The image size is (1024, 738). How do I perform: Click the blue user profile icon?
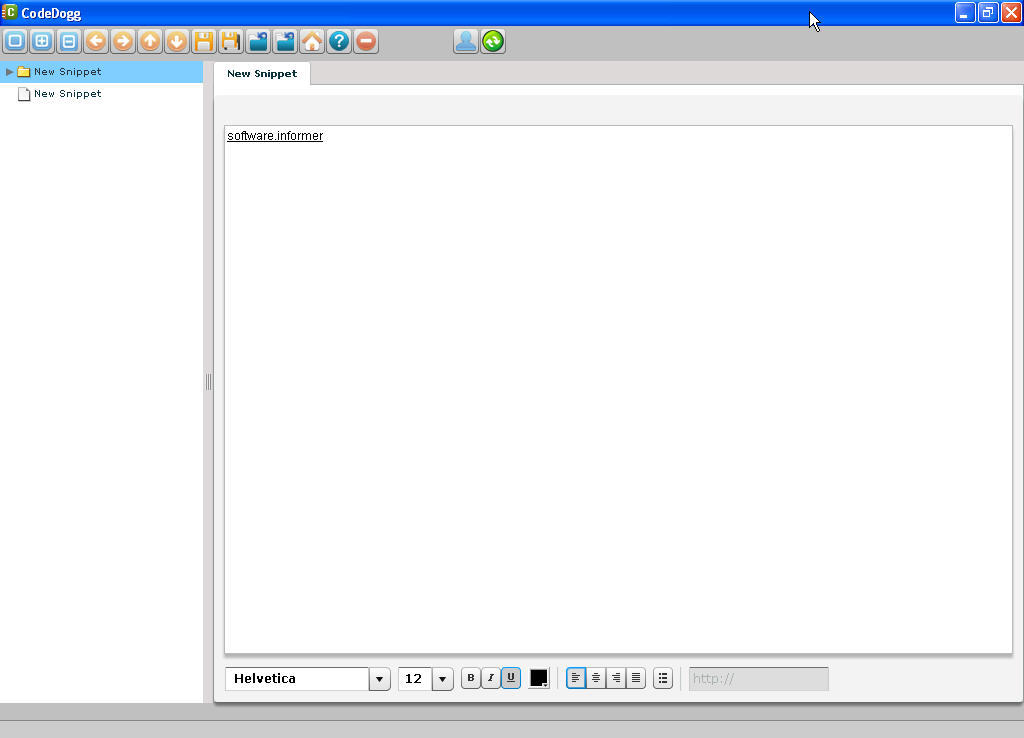click(x=466, y=42)
